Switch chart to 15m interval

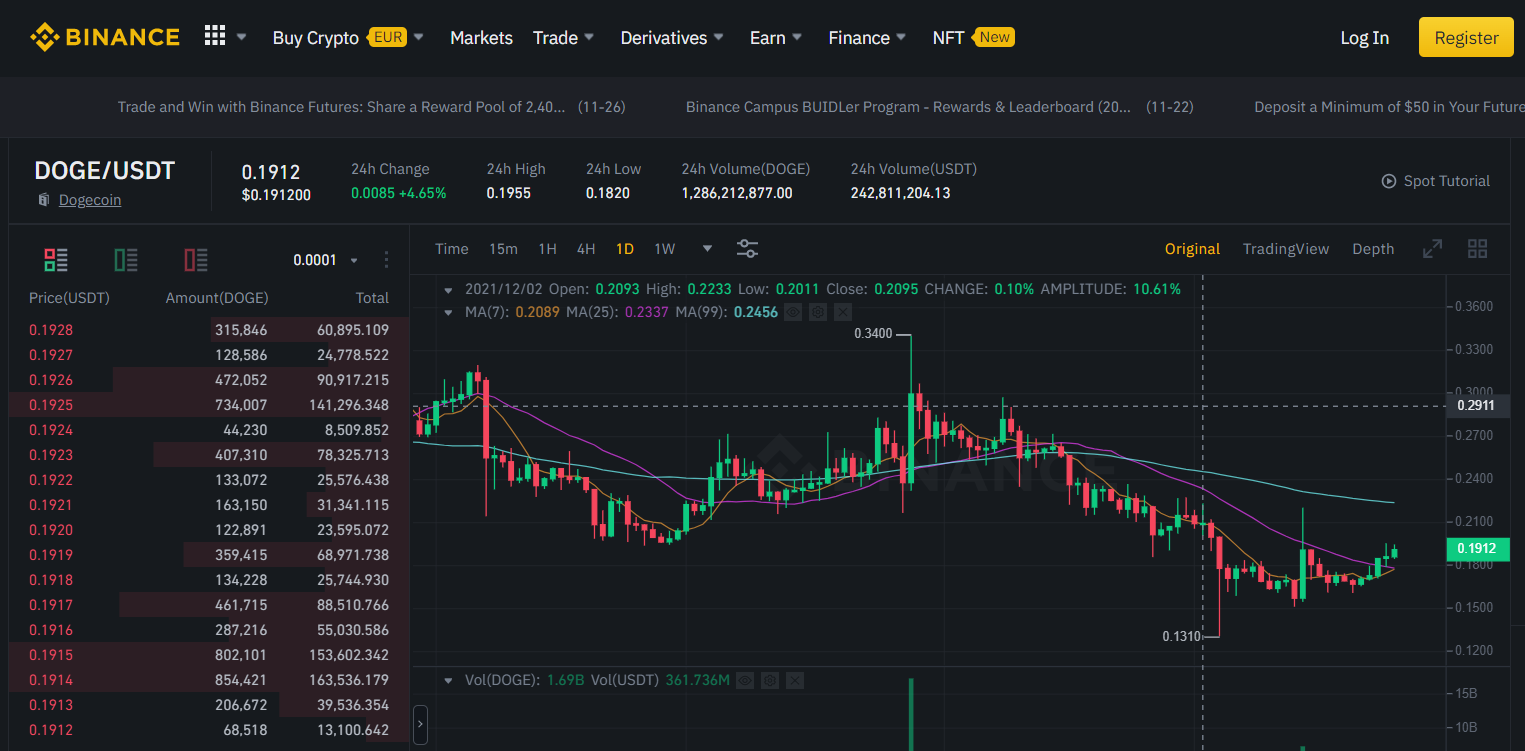503,249
